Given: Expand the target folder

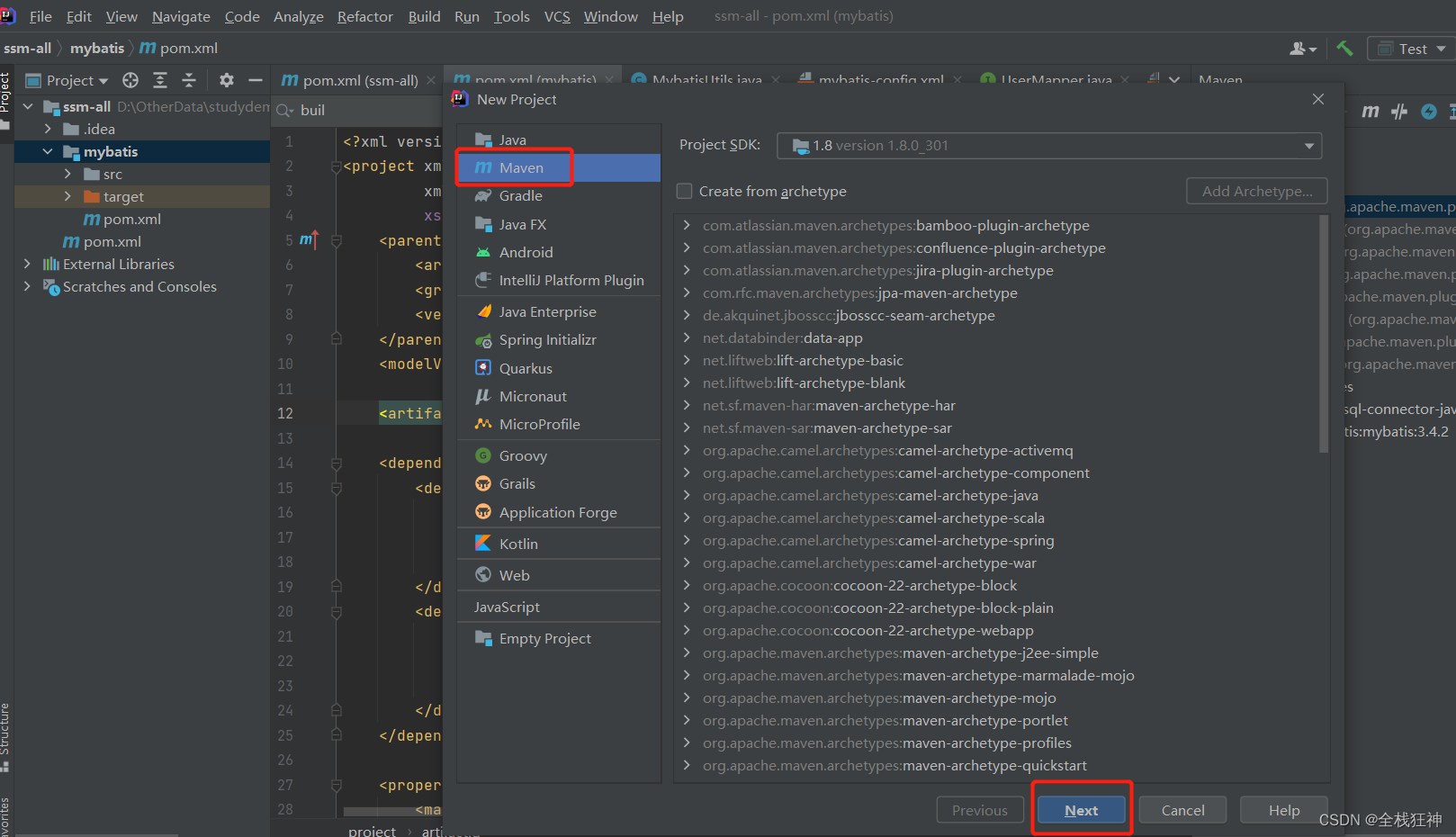Looking at the screenshot, I should (x=67, y=196).
